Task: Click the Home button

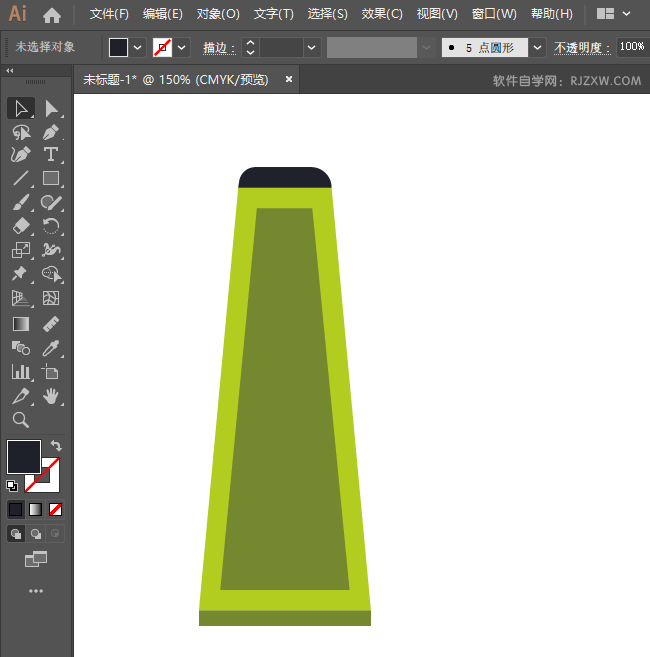Action: (52, 14)
